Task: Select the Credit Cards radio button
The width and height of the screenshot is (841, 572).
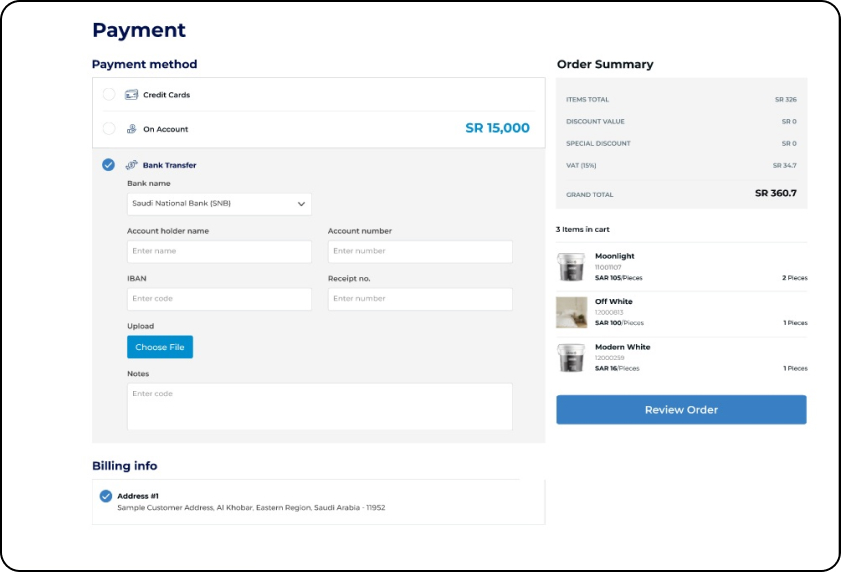Action: [x=109, y=94]
